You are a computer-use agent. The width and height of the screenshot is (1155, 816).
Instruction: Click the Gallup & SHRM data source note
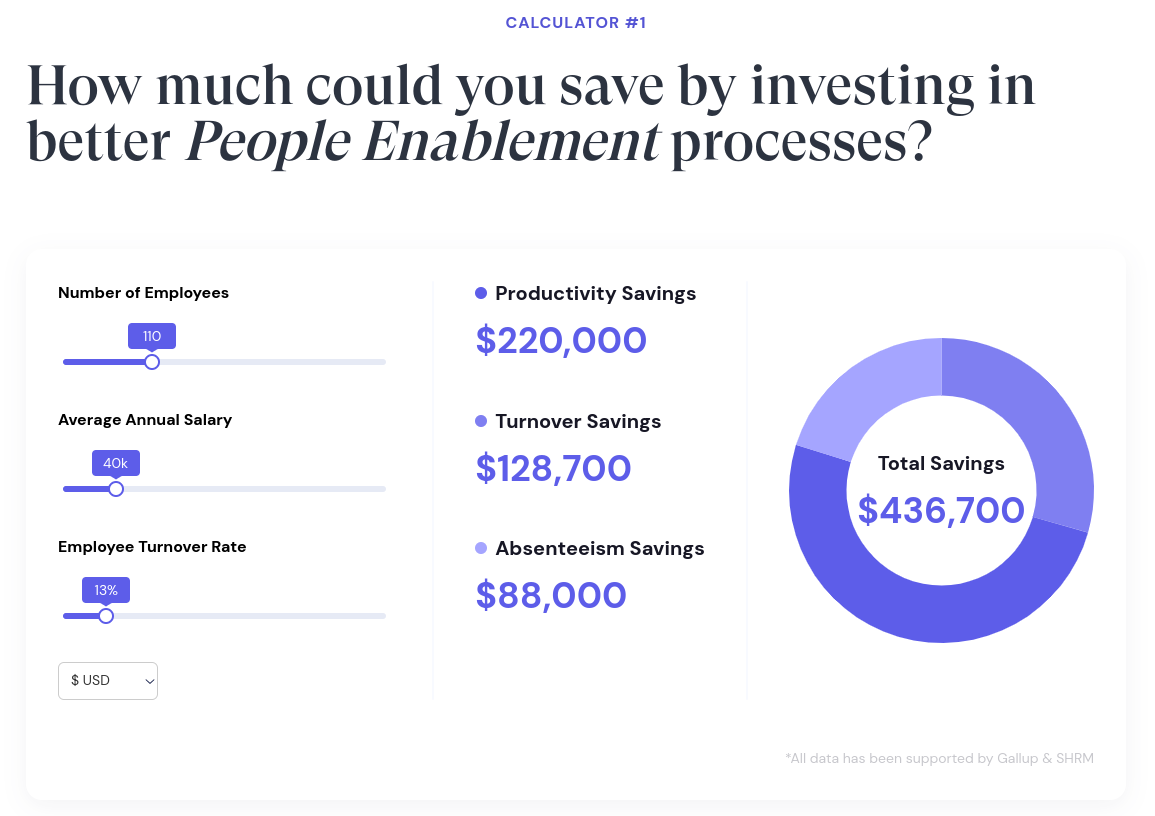pyautogui.click(x=940, y=758)
